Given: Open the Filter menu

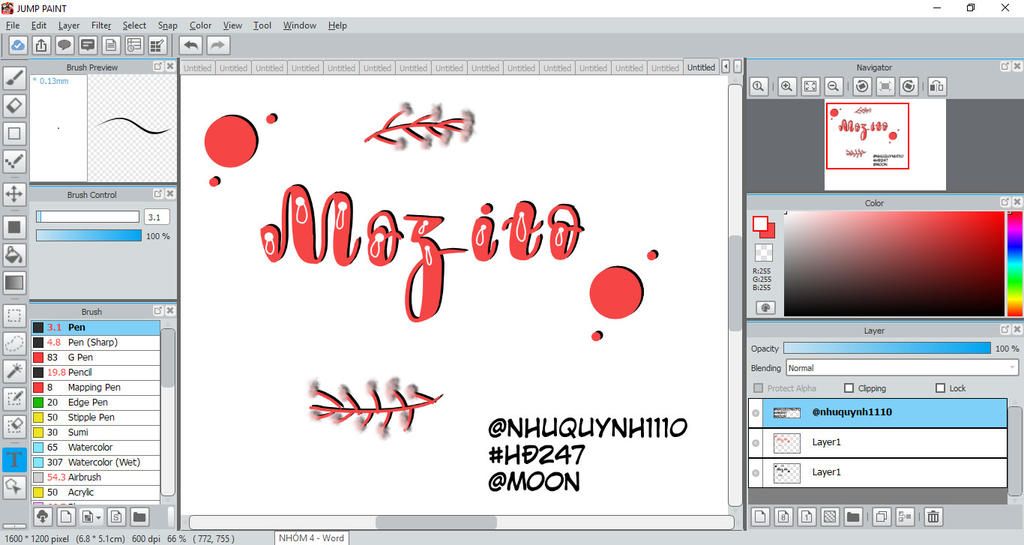Looking at the screenshot, I should coord(101,25).
